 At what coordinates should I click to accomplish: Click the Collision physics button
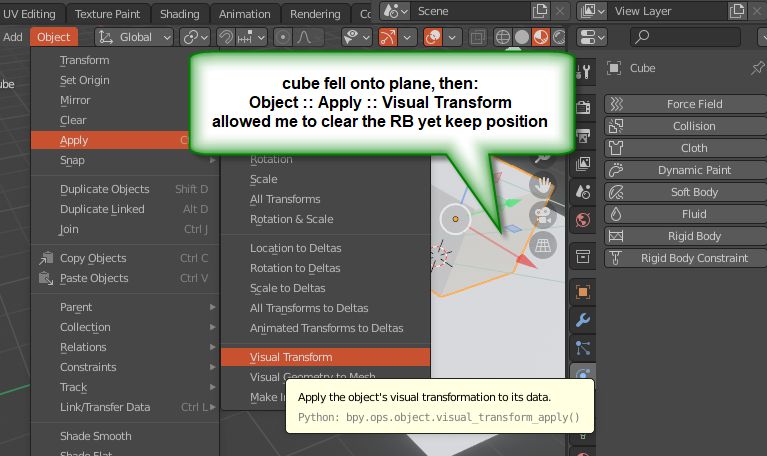[x=686, y=126]
